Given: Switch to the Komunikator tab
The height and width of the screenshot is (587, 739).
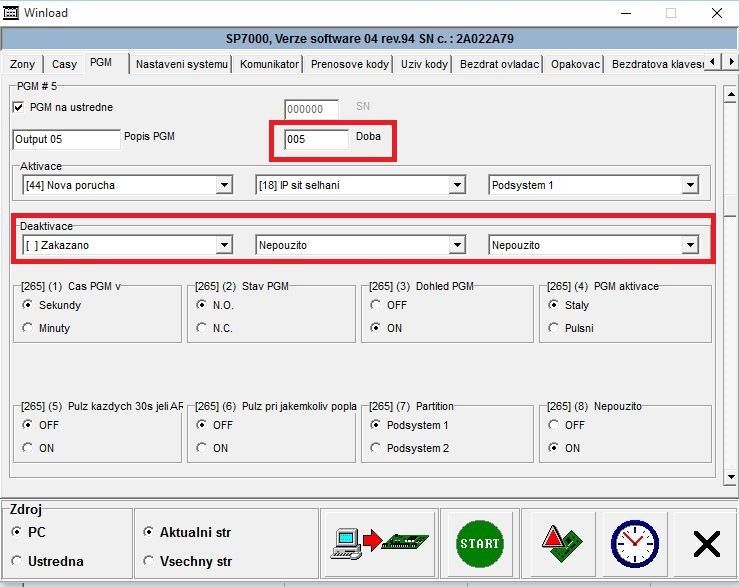Looking at the screenshot, I should [269, 63].
